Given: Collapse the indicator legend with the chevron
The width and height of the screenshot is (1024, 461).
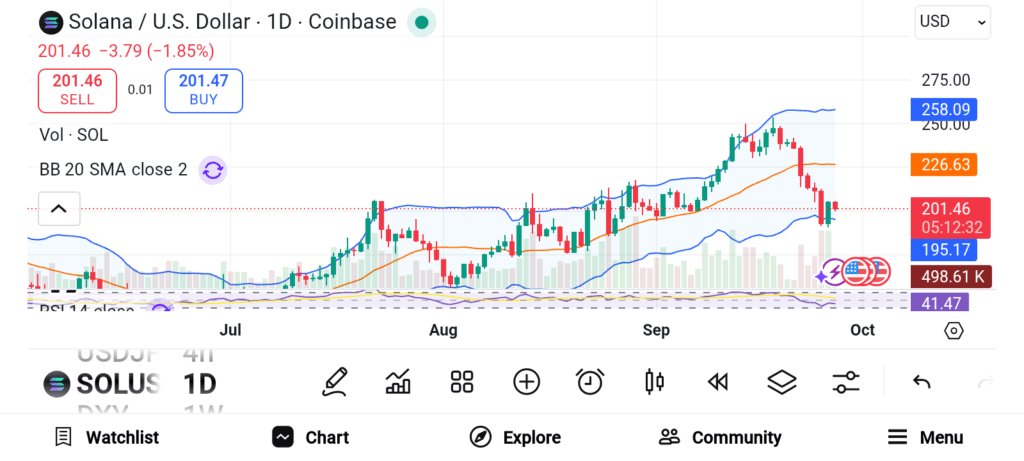Looking at the screenshot, I should [58, 209].
